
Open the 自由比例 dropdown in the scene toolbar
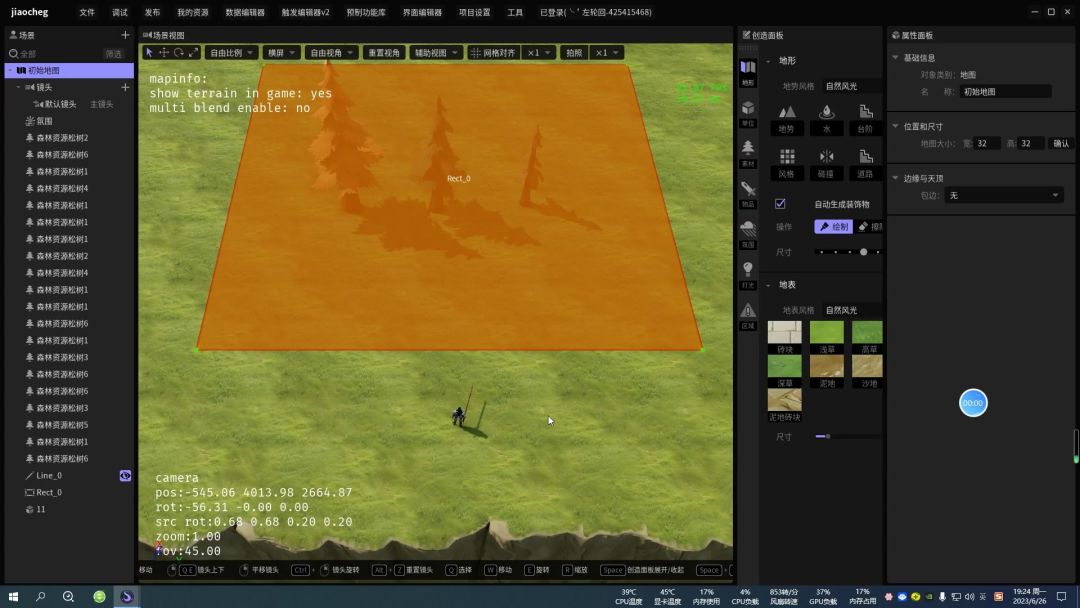(x=231, y=53)
